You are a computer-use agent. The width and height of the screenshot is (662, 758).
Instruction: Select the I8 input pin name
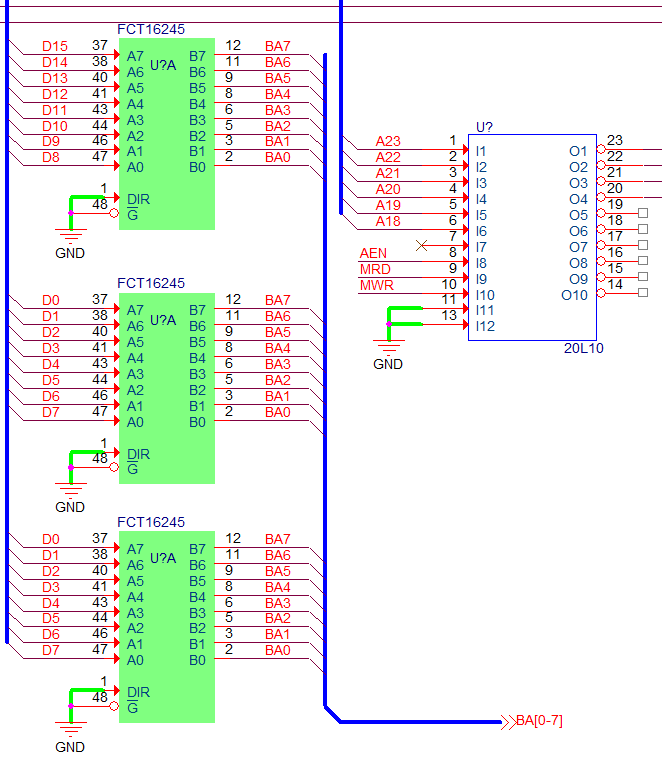pos(481,263)
